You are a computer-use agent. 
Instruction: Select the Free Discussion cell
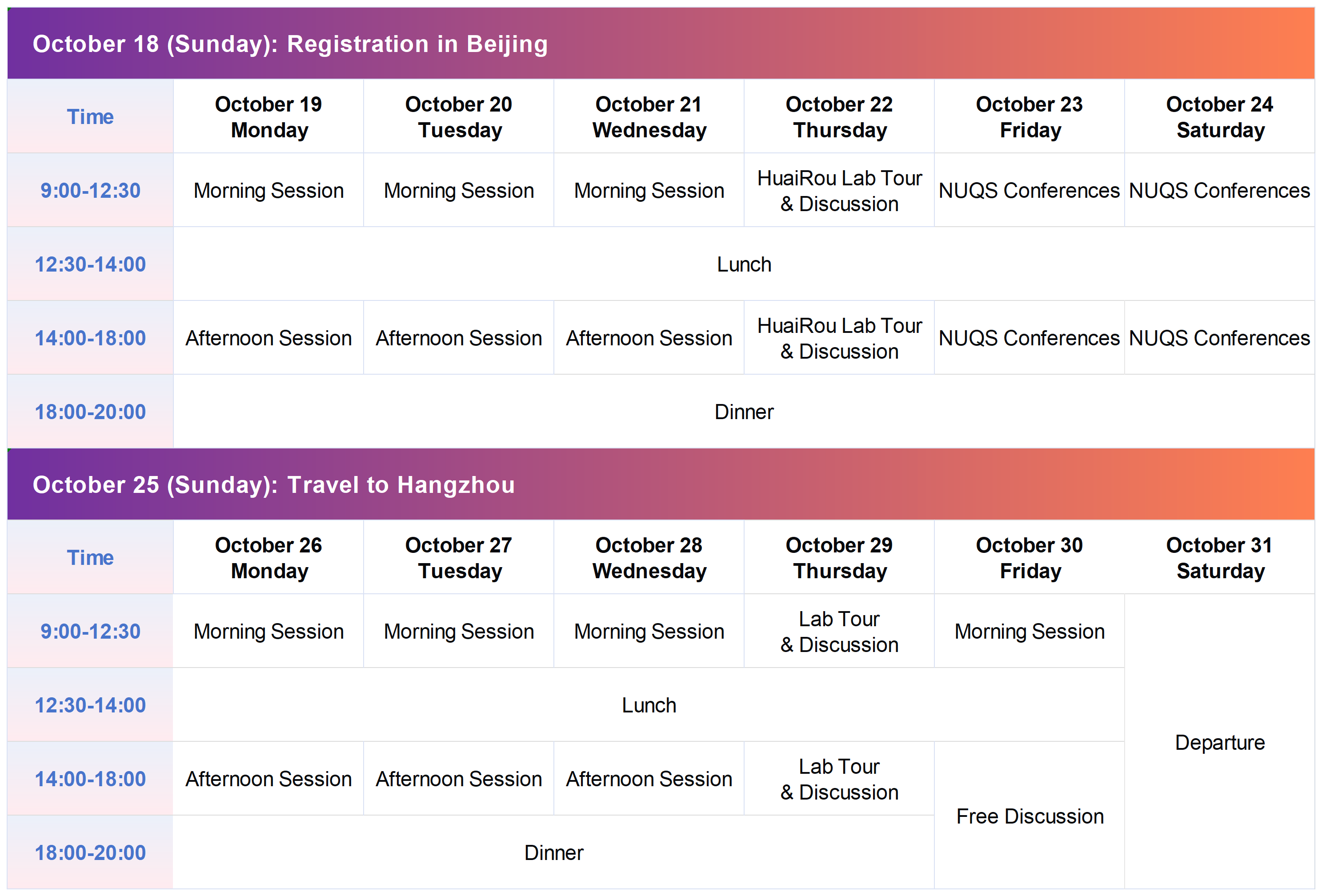[1030, 815]
